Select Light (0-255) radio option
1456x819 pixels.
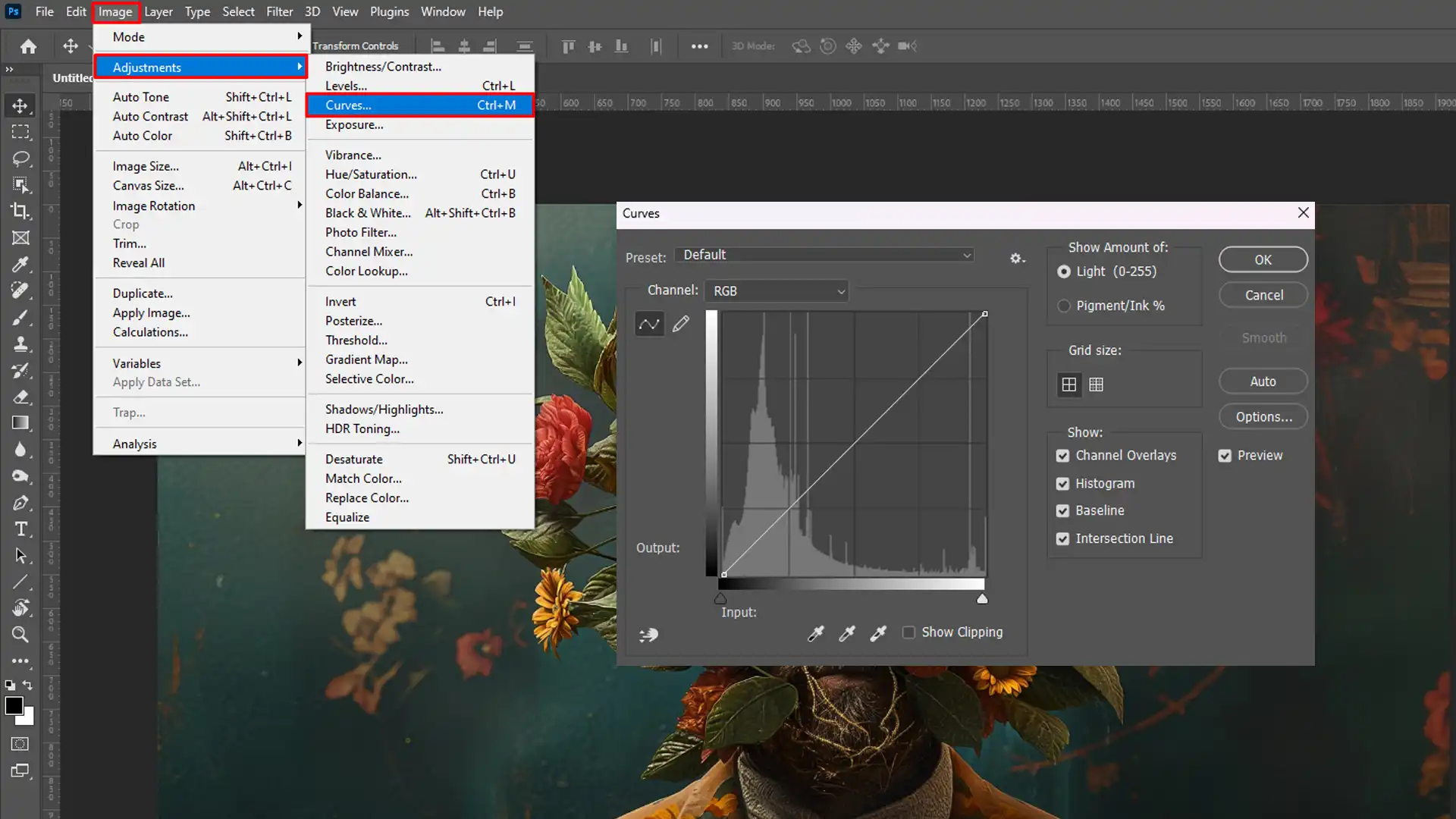point(1064,271)
